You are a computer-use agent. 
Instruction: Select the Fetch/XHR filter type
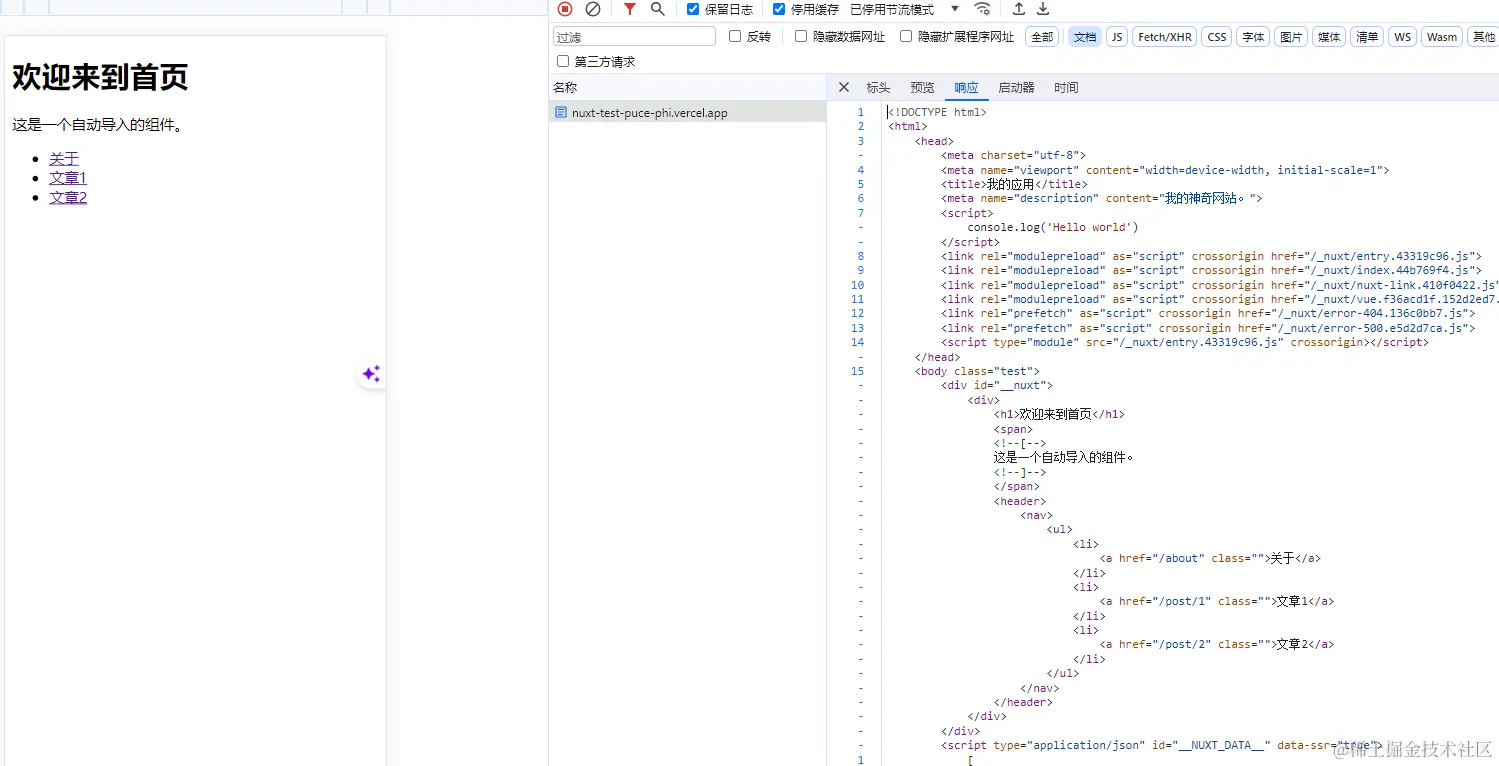click(x=1165, y=37)
